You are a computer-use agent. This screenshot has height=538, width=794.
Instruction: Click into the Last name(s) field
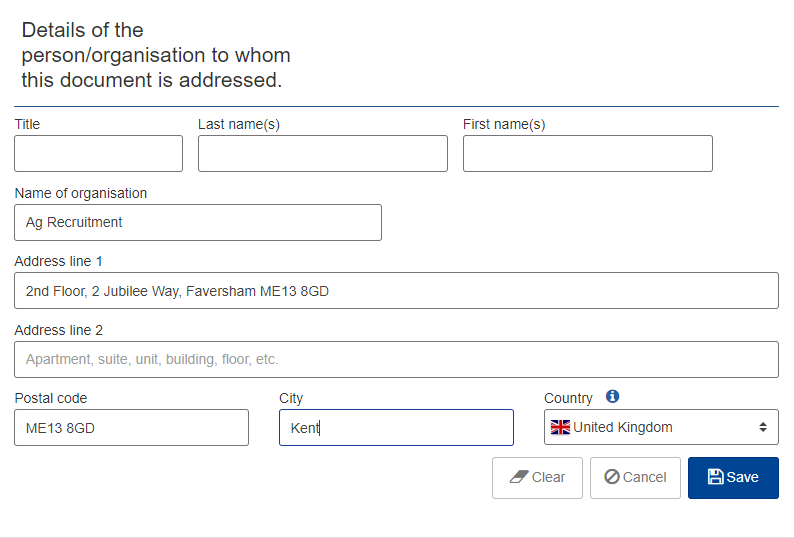tap(322, 154)
